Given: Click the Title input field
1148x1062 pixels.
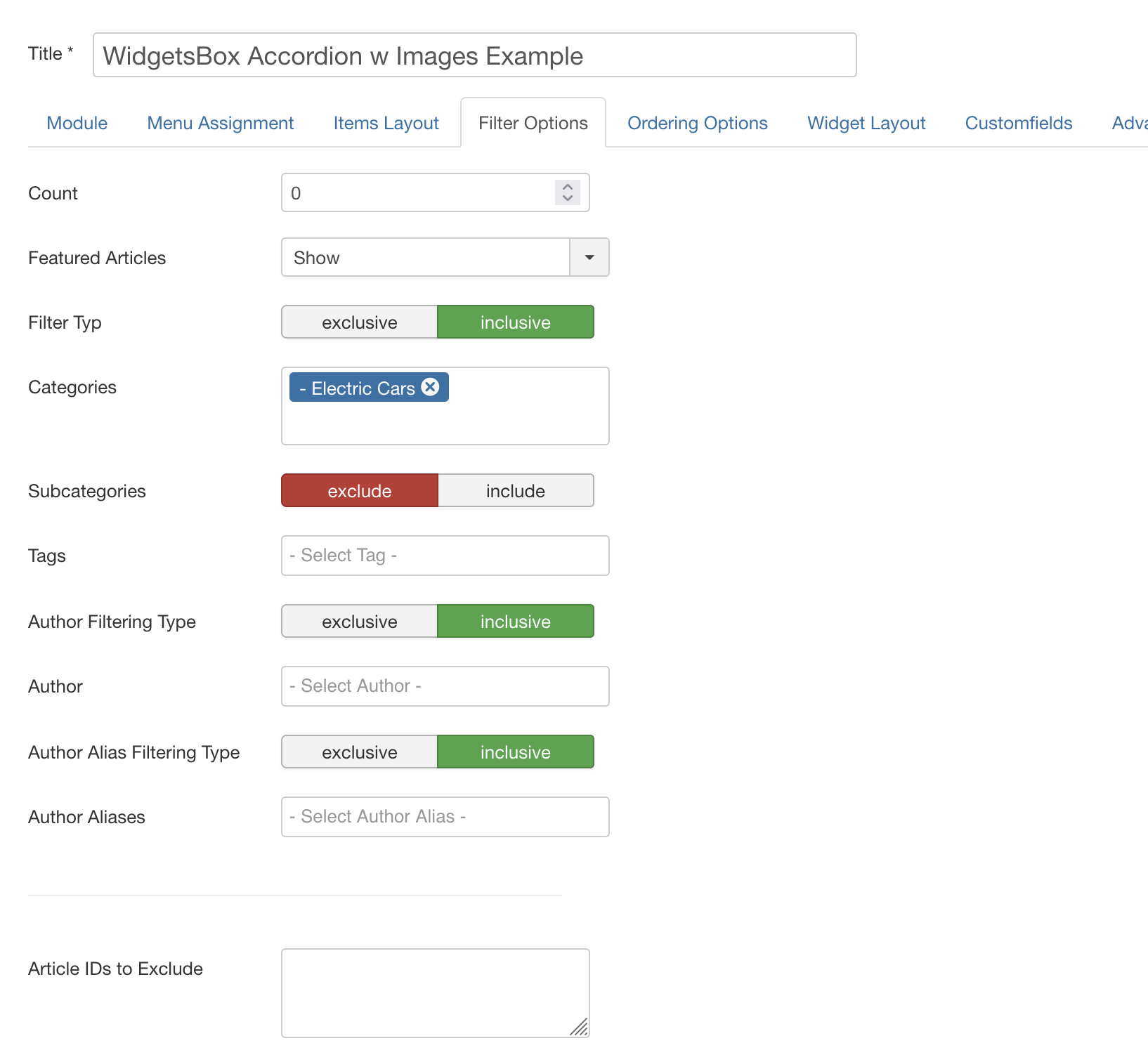Looking at the screenshot, I should (x=475, y=55).
